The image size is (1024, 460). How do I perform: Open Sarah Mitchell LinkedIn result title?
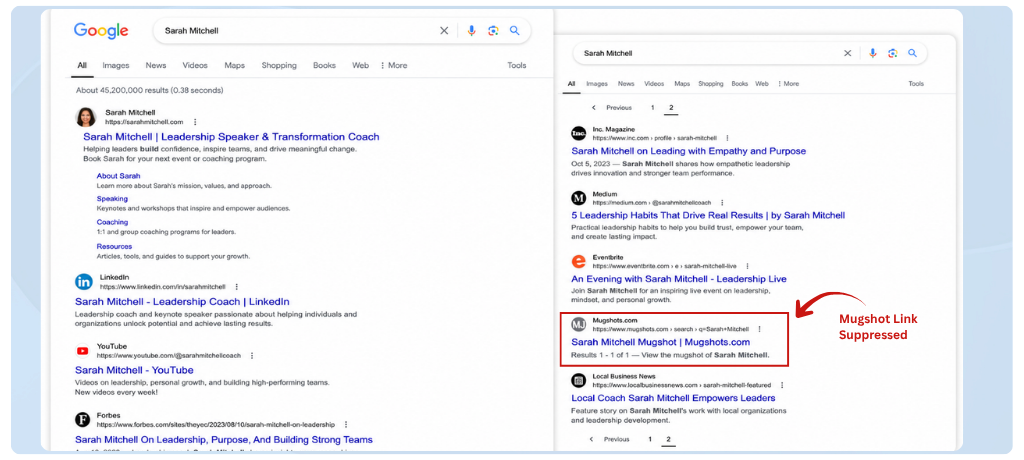[182, 302]
